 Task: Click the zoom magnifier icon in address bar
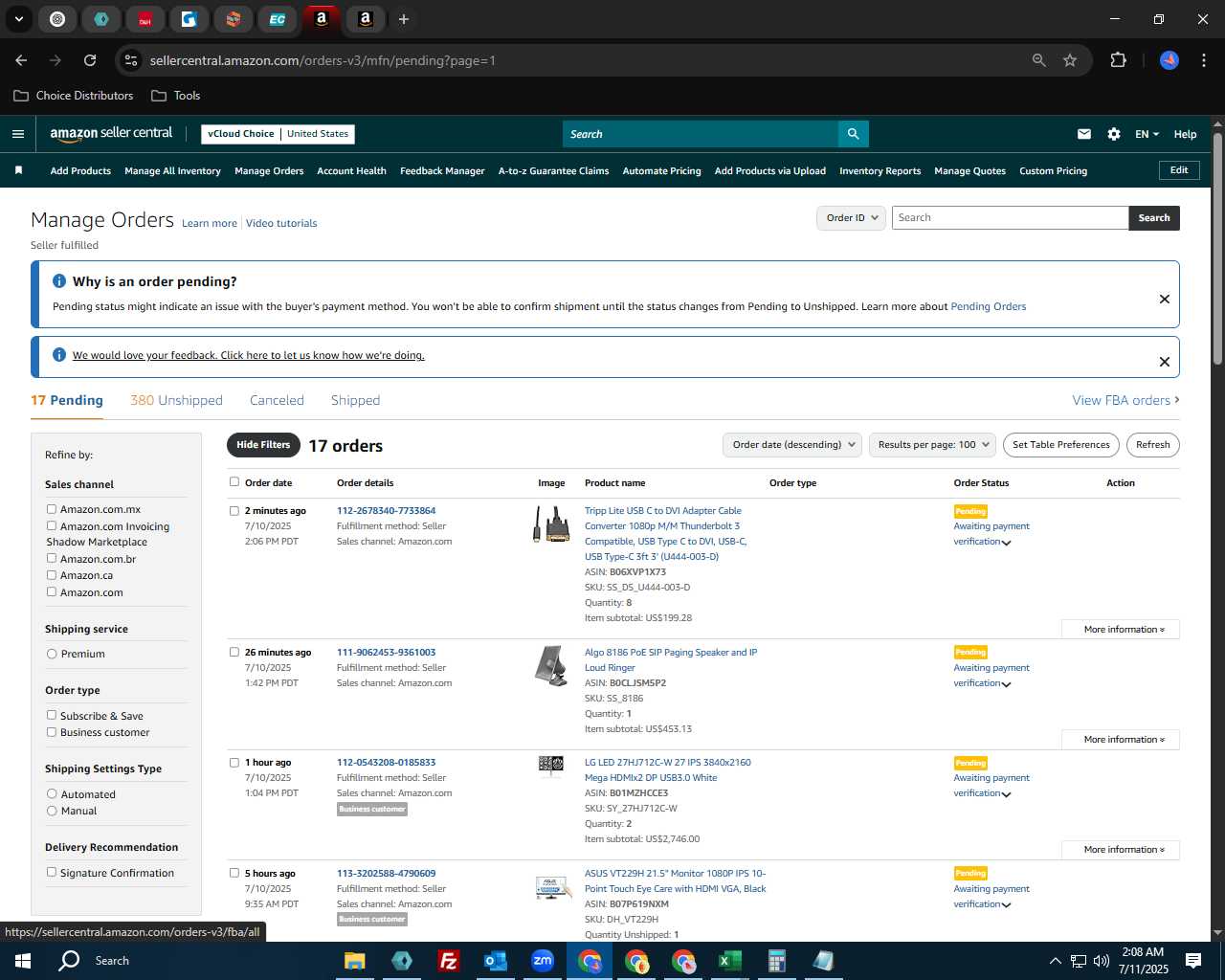[1039, 60]
